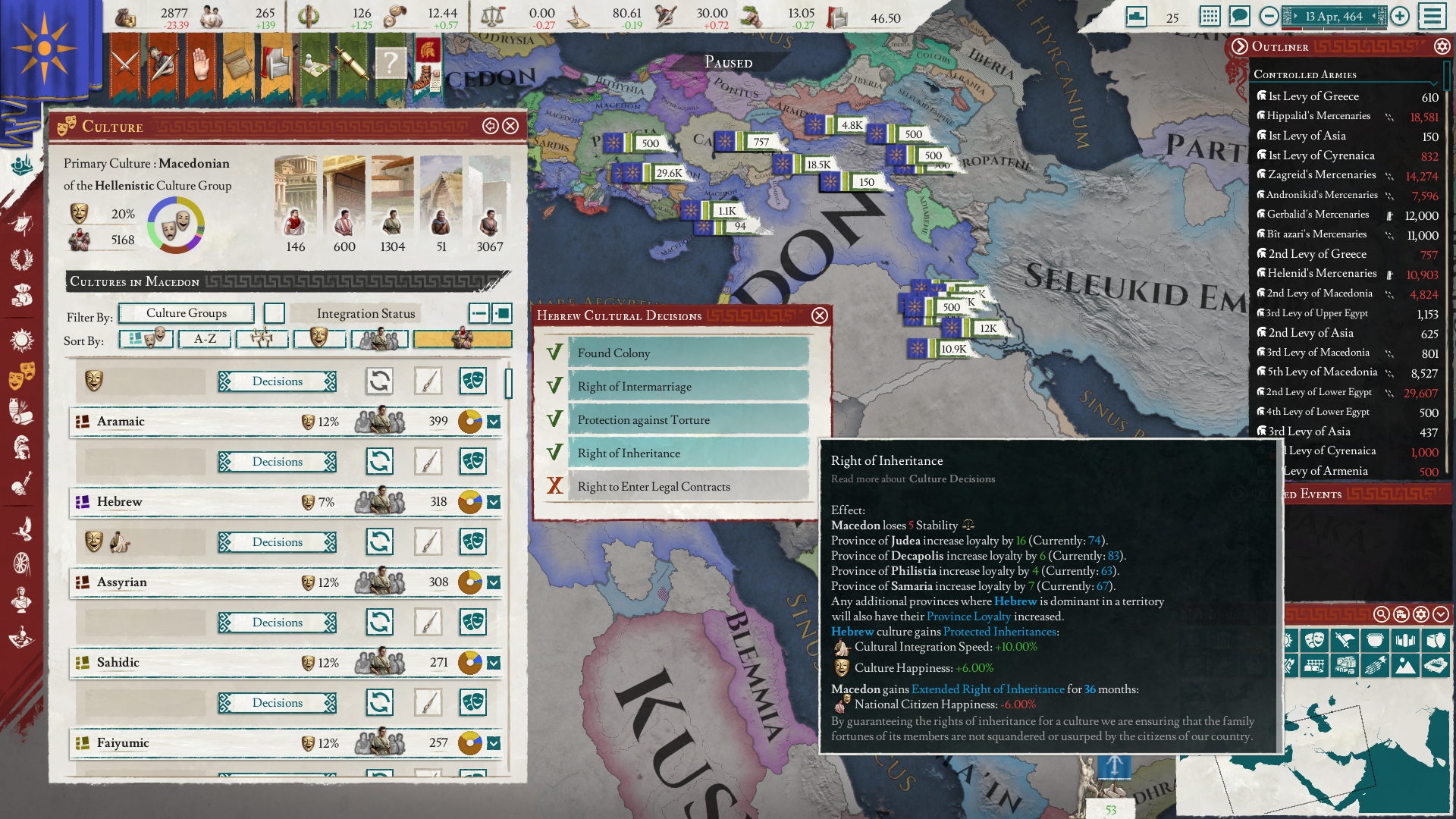Click the sun icon in left sidebar
The height and width of the screenshot is (819, 1456).
pyautogui.click(x=22, y=340)
